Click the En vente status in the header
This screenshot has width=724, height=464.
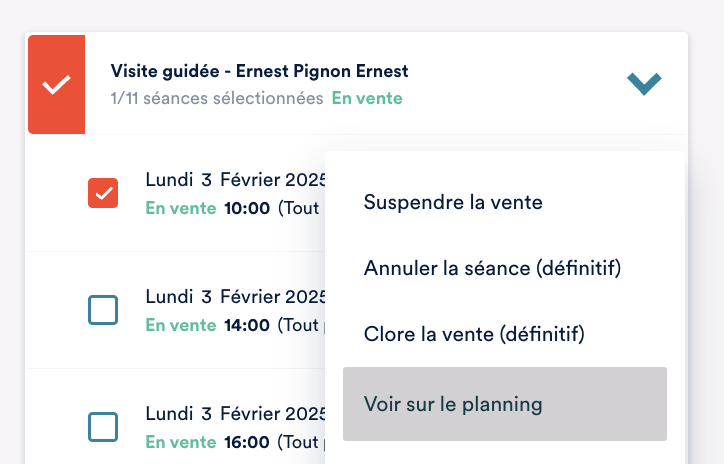tap(367, 98)
